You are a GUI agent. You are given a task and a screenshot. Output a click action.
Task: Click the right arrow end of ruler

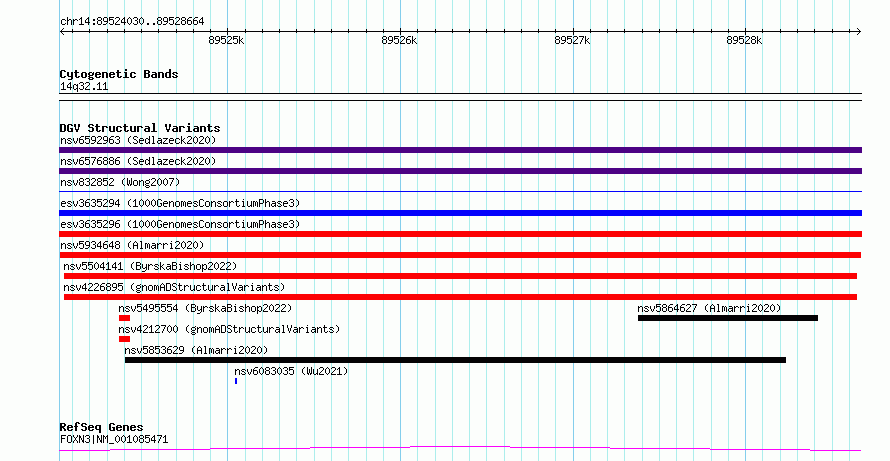858,32
